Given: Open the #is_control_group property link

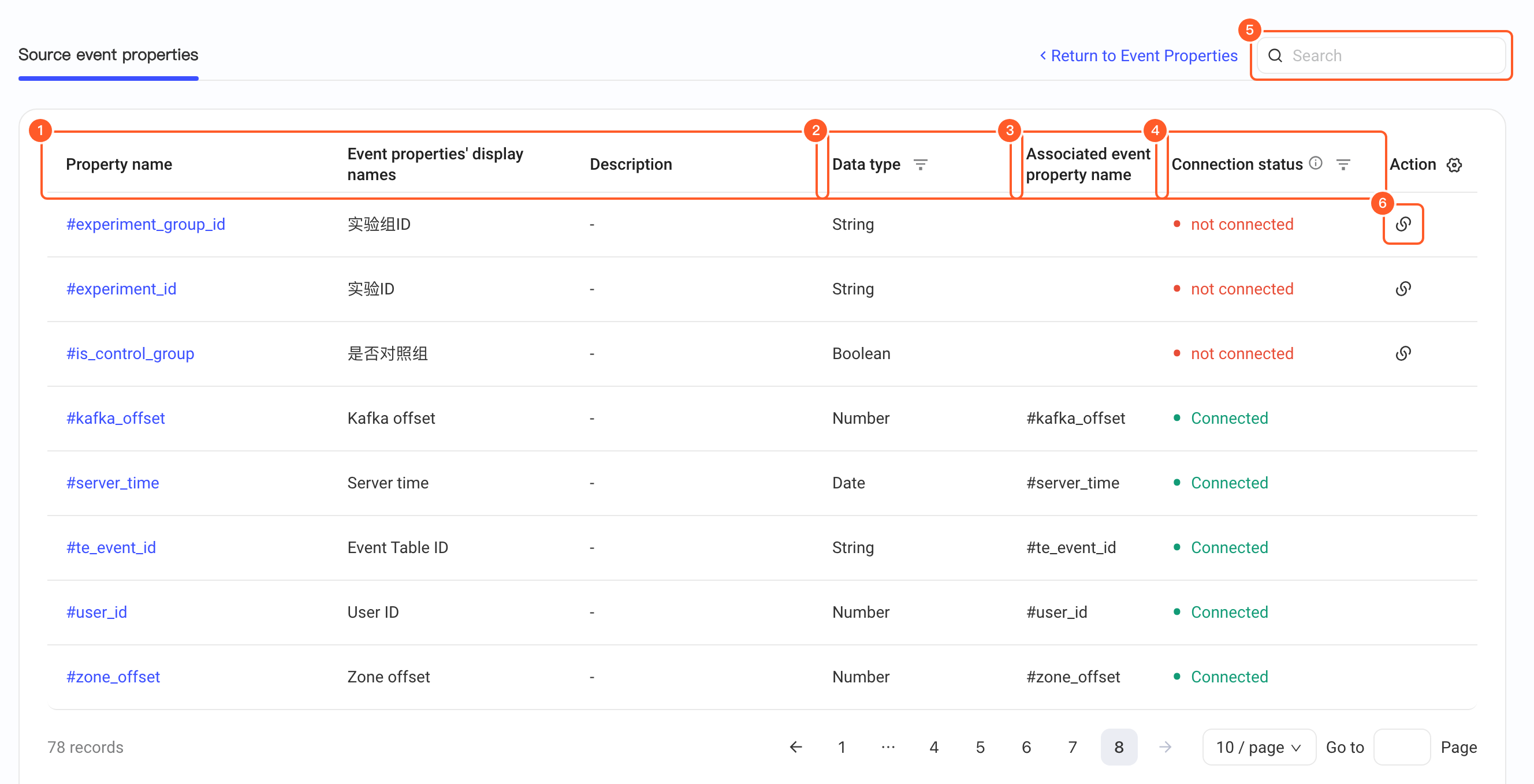Looking at the screenshot, I should 130,353.
